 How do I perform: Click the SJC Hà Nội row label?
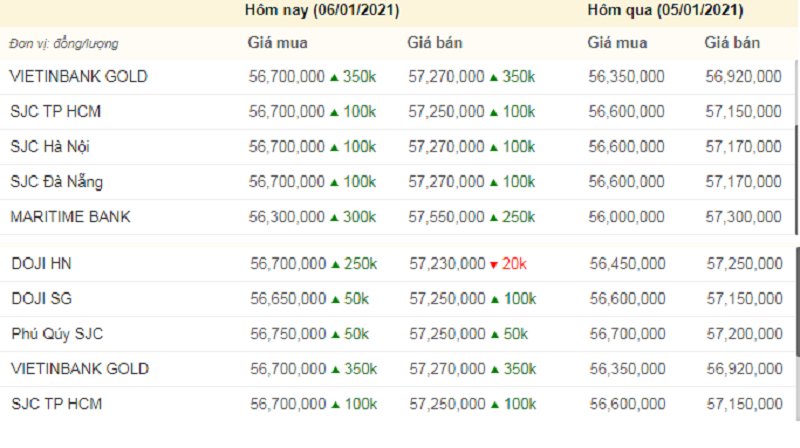pyautogui.click(x=50, y=147)
